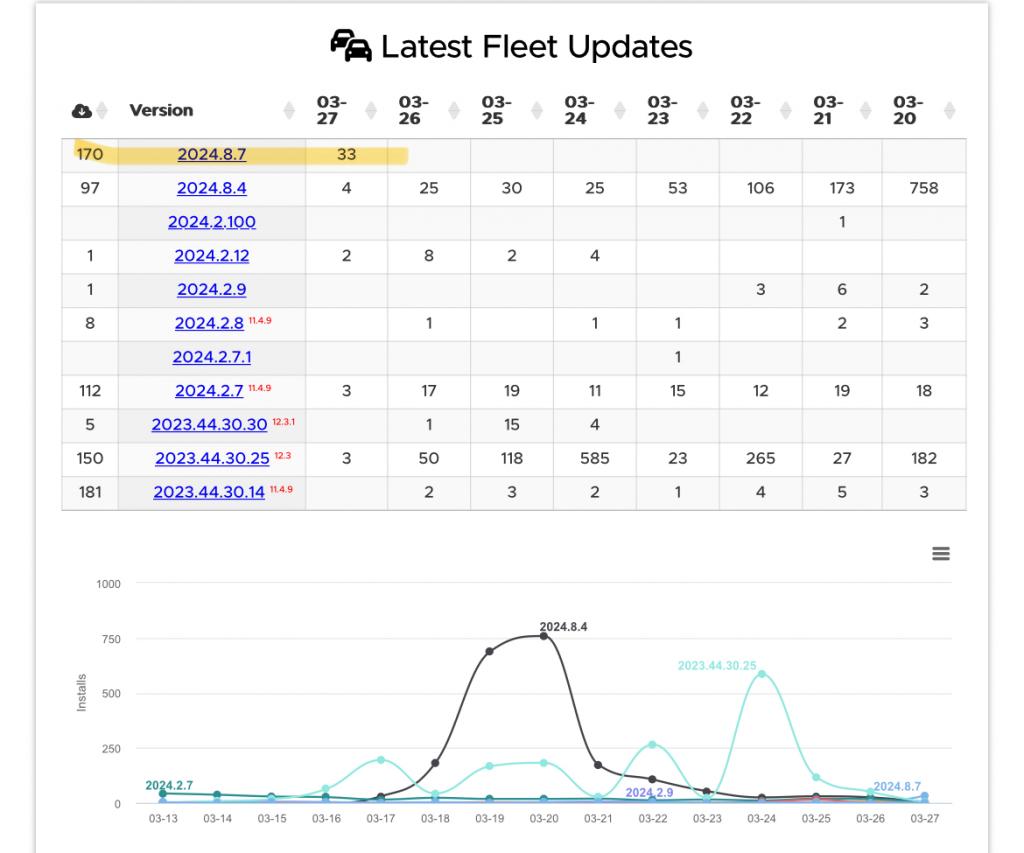Click the 33 cell in 2024.8.7 row
Viewport: 1024px width, 853px height.
[346, 154]
